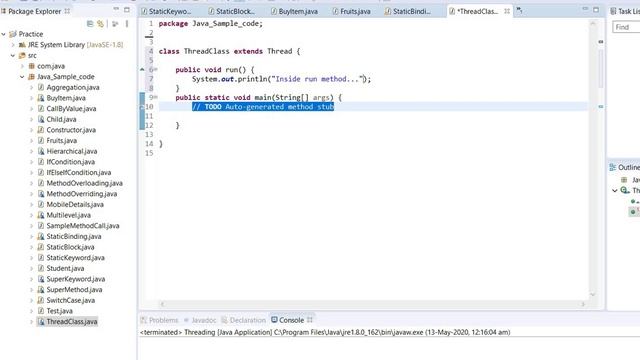Viewport: 640px width, 360px height.
Task: Open Package Explorer View Menu icon
Action: pyautogui.click(x=127, y=24)
